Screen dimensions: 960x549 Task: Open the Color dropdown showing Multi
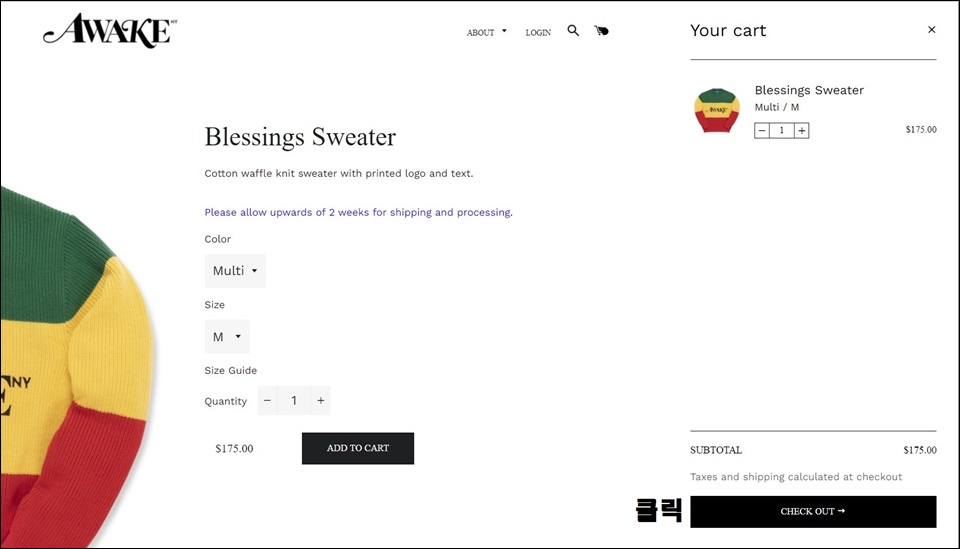pos(235,271)
